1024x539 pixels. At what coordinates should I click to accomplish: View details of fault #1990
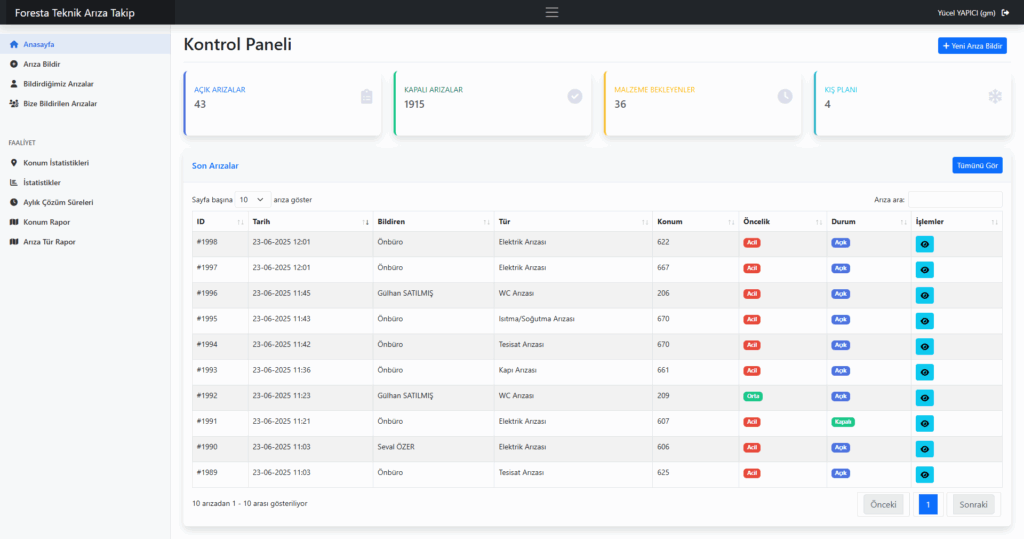click(x=924, y=449)
